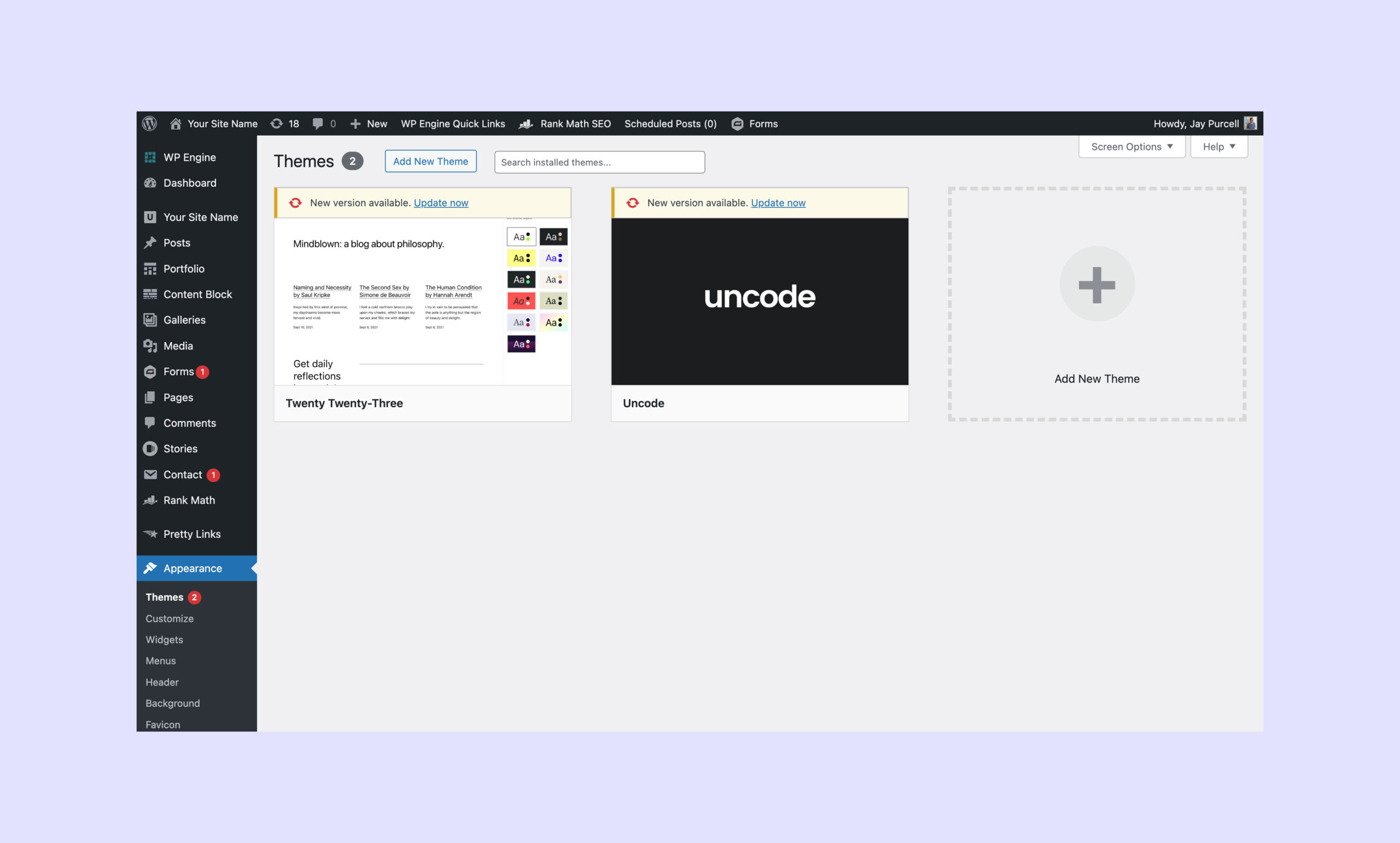
Task: Click the Posts sidebar icon
Action: (x=151, y=242)
